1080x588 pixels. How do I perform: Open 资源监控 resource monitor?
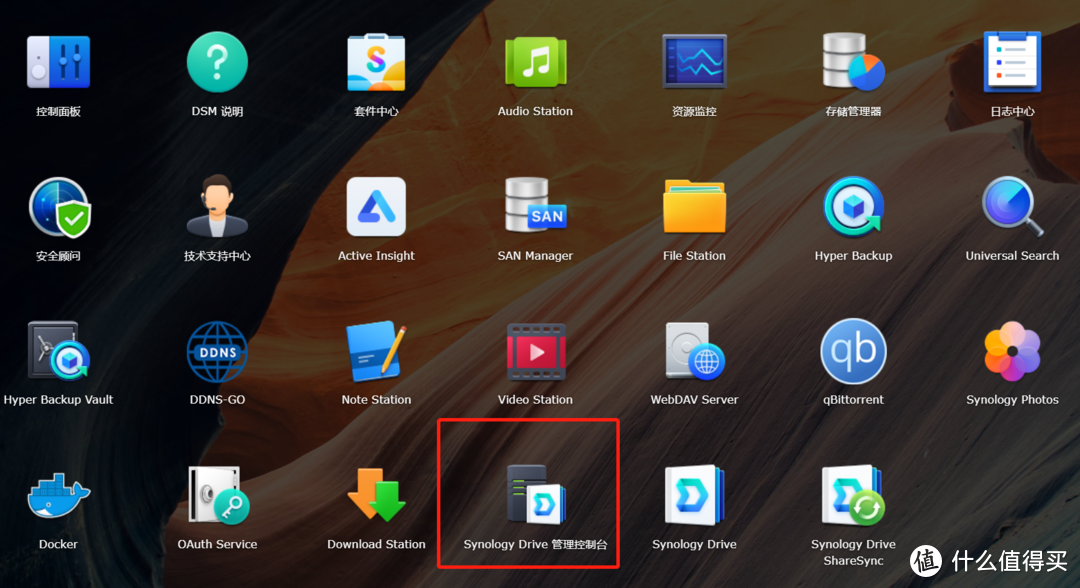[x=694, y=62]
